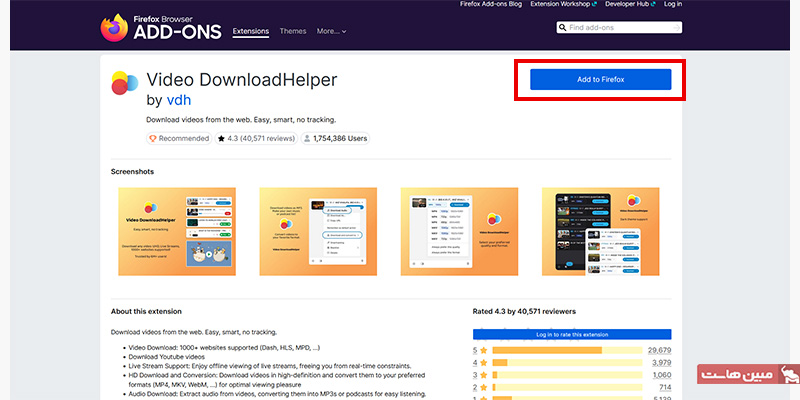This screenshot has width=800, height=400.
Task: Click the Add to Firefox button
Action: [601, 80]
